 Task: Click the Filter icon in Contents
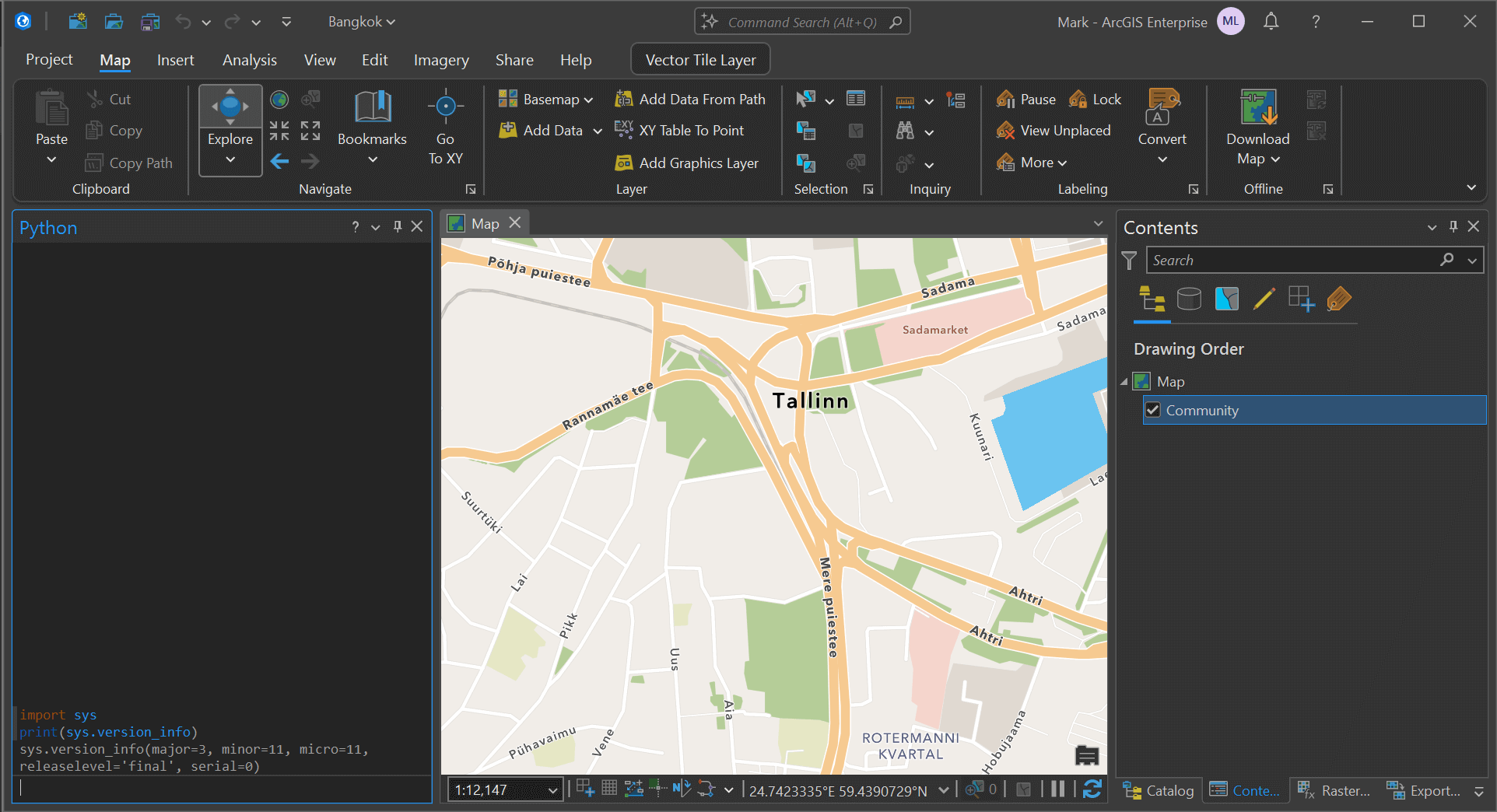pos(1130,260)
